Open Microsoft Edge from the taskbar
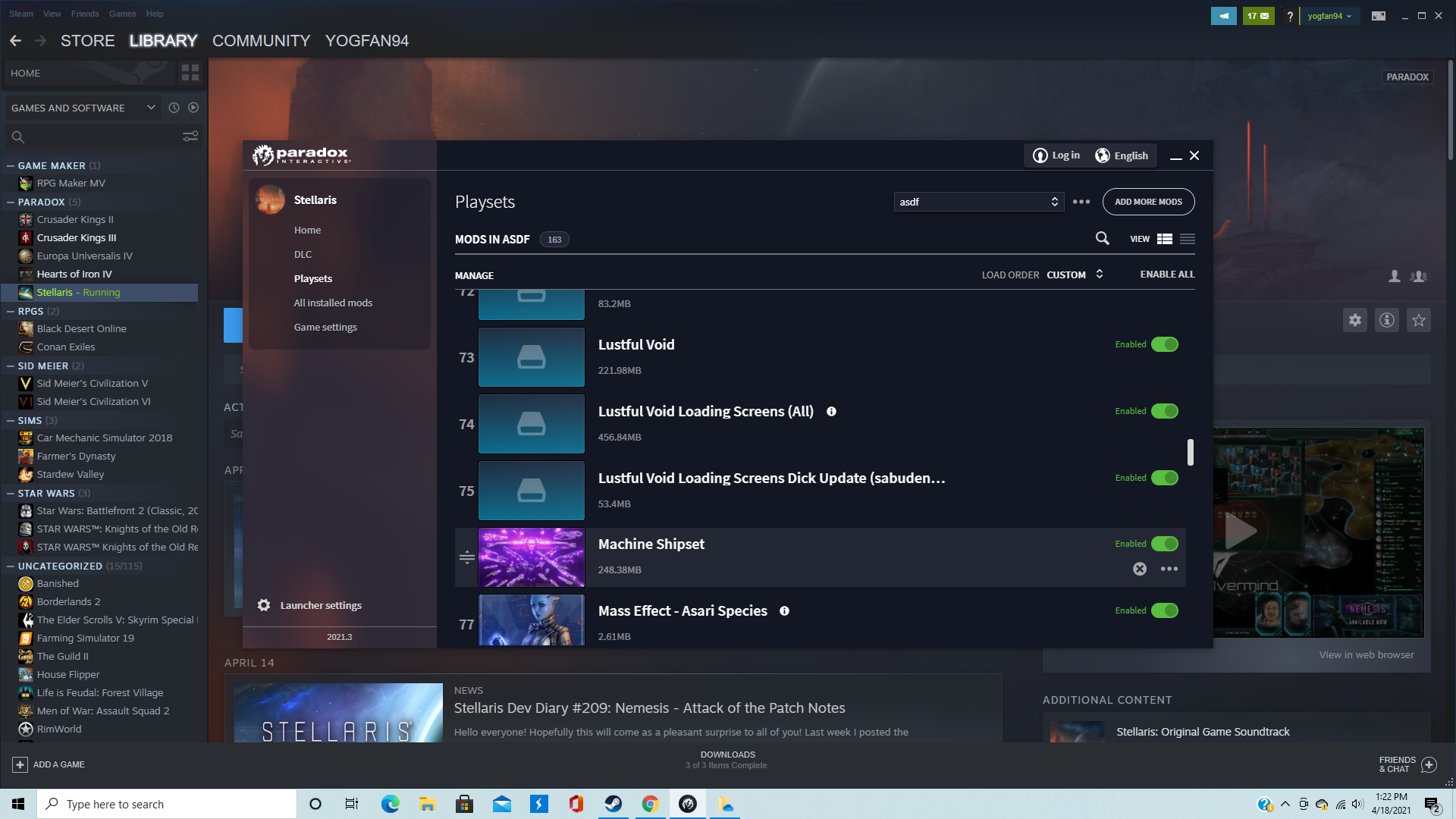This screenshot has width=1456, height=819. 391,804
